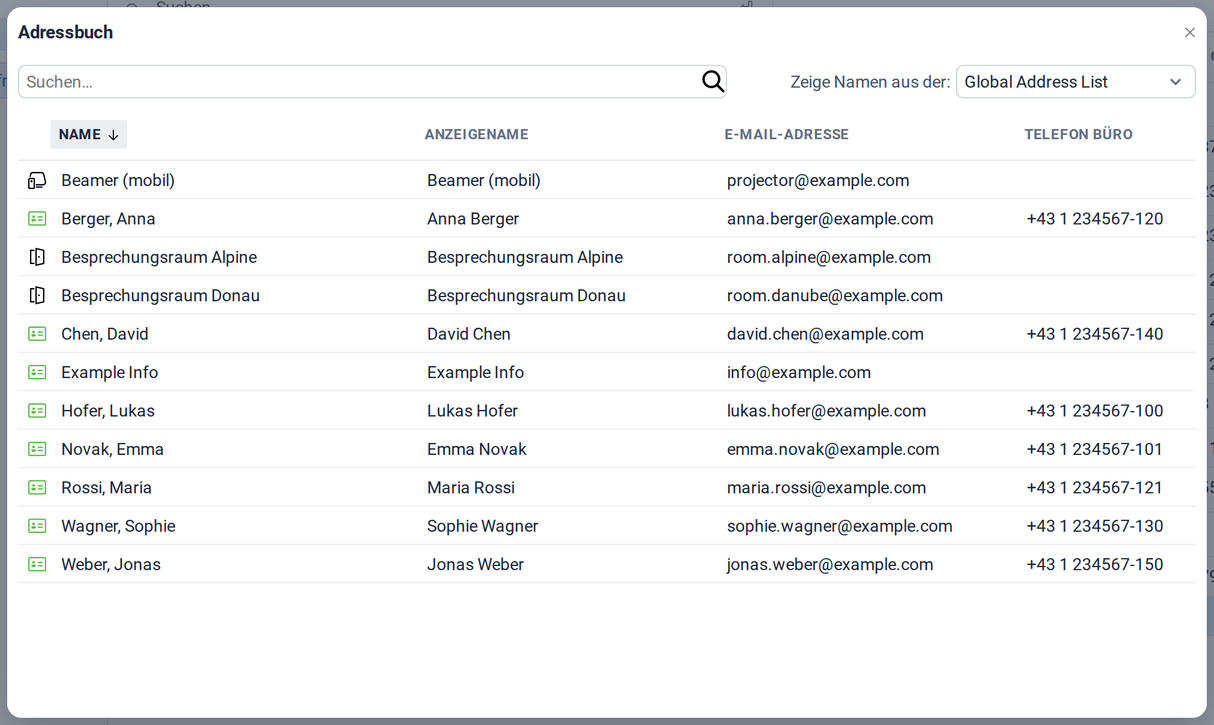Close the Adressbuch dialog

click(x=1190, y=33)
